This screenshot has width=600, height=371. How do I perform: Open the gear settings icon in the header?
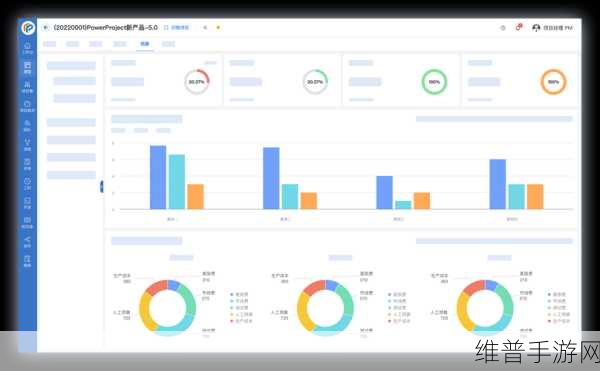click(503, 28)
